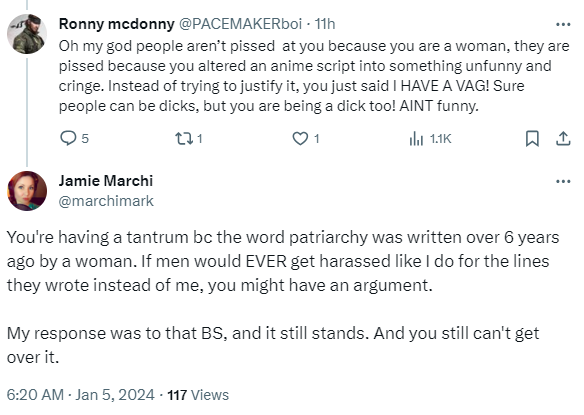Retweet Ronny mcdonny's post

pyautogui.click(x=184, y=139)
